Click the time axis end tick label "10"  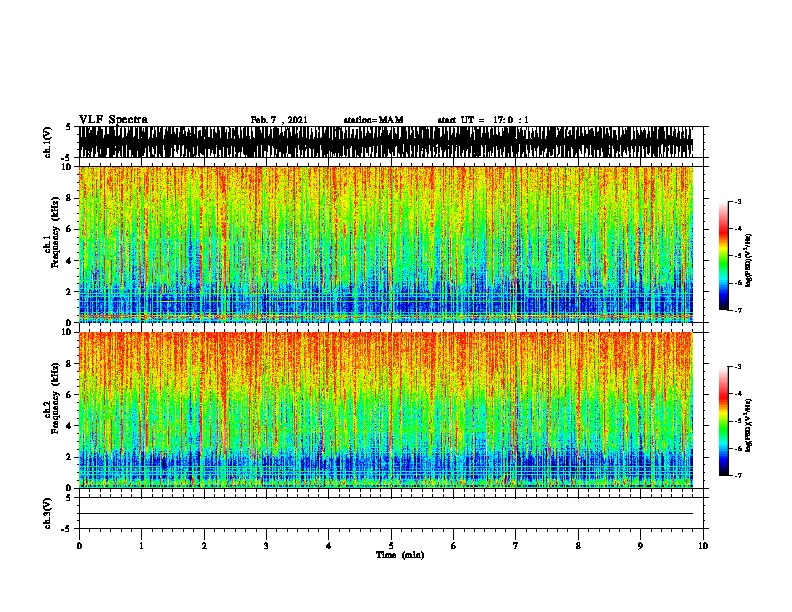coord(703,545)
